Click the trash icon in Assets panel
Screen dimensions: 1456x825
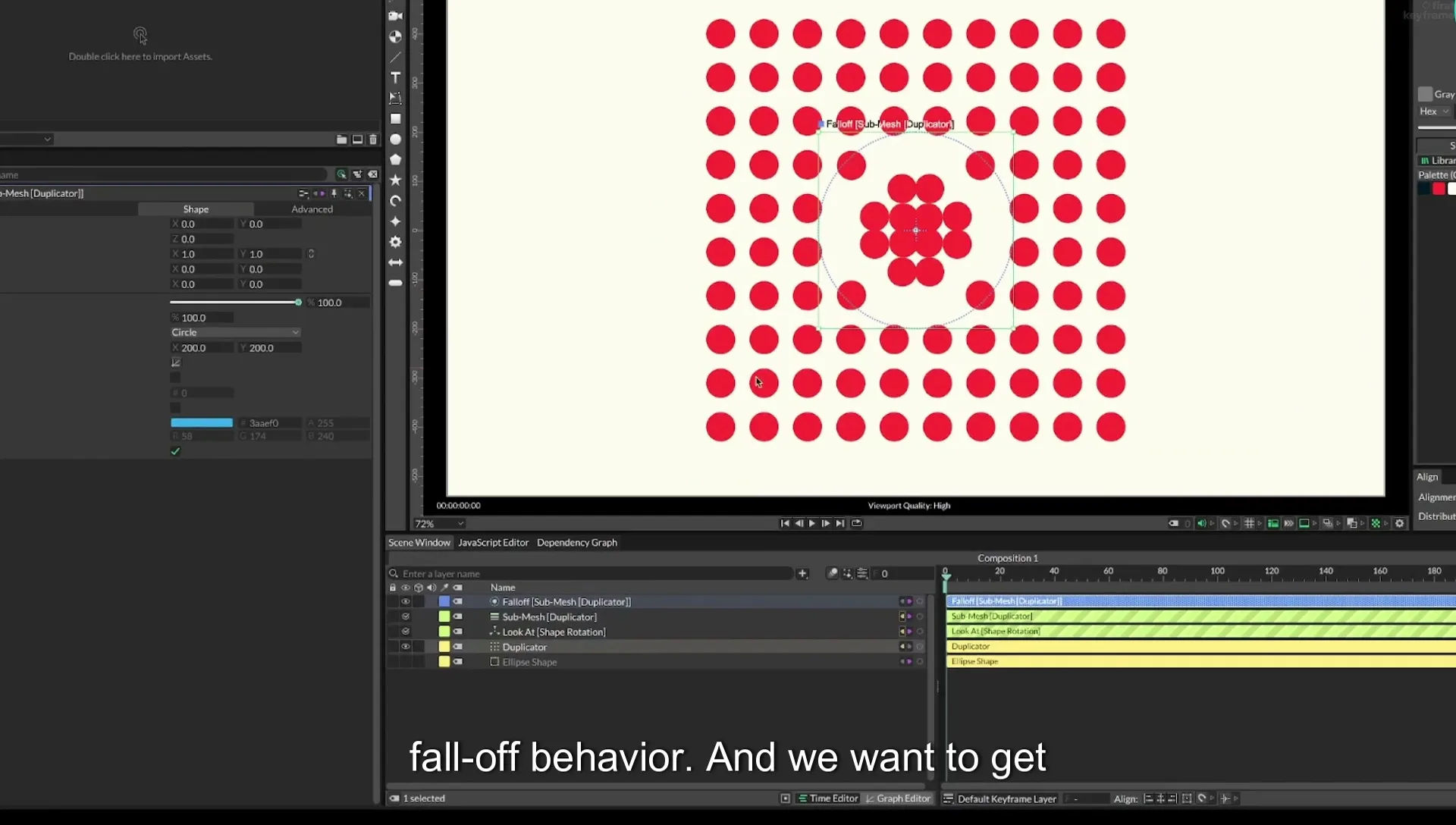tap(372, 140)
